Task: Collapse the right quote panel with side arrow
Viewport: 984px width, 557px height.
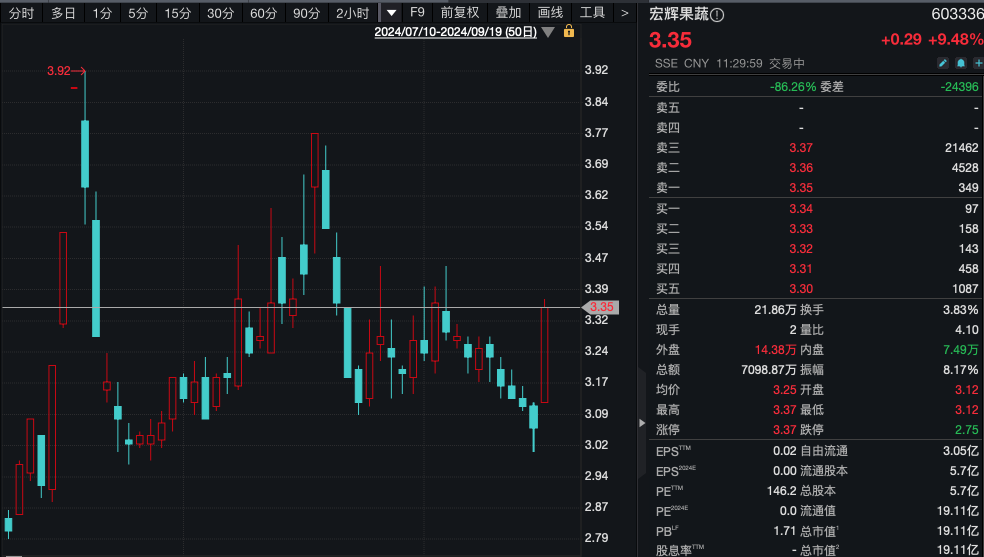Action: click(642, 423)
